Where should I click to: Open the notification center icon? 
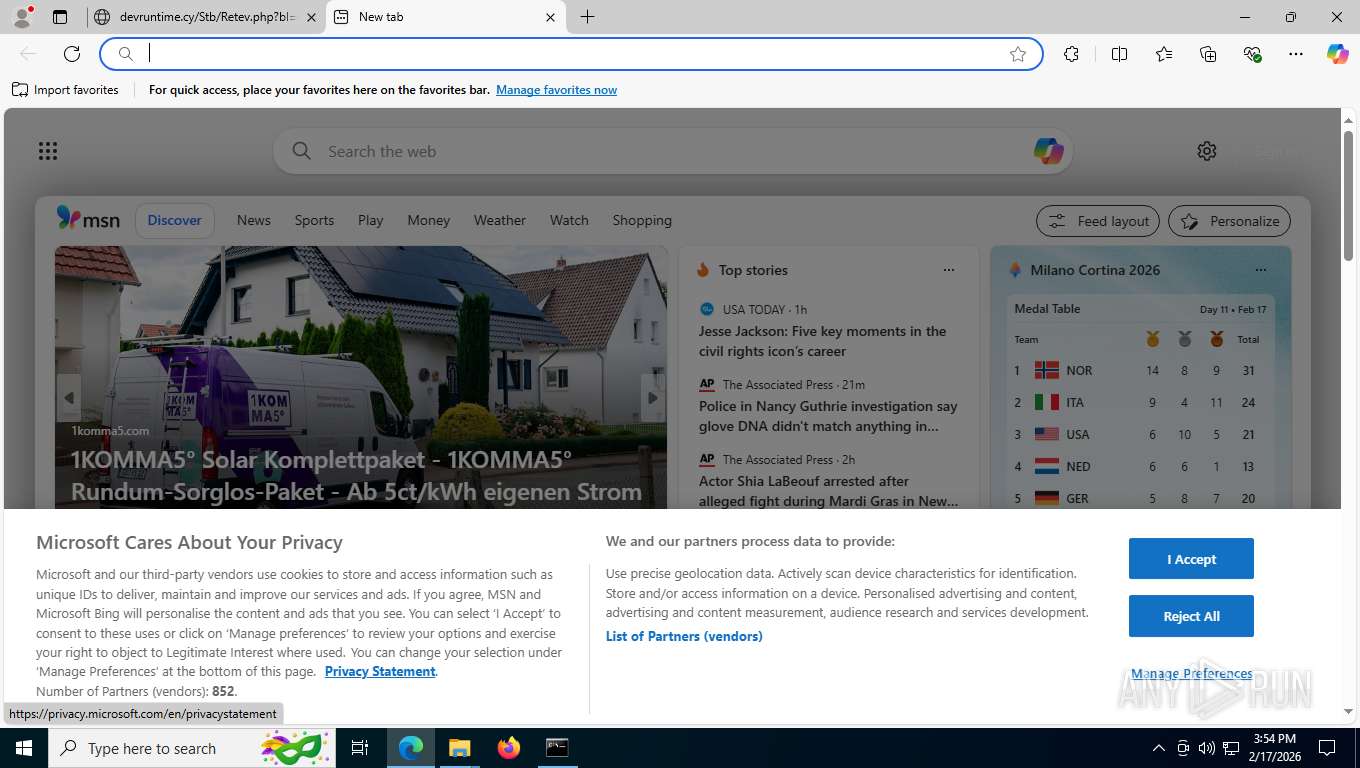tap(1327, 748)
